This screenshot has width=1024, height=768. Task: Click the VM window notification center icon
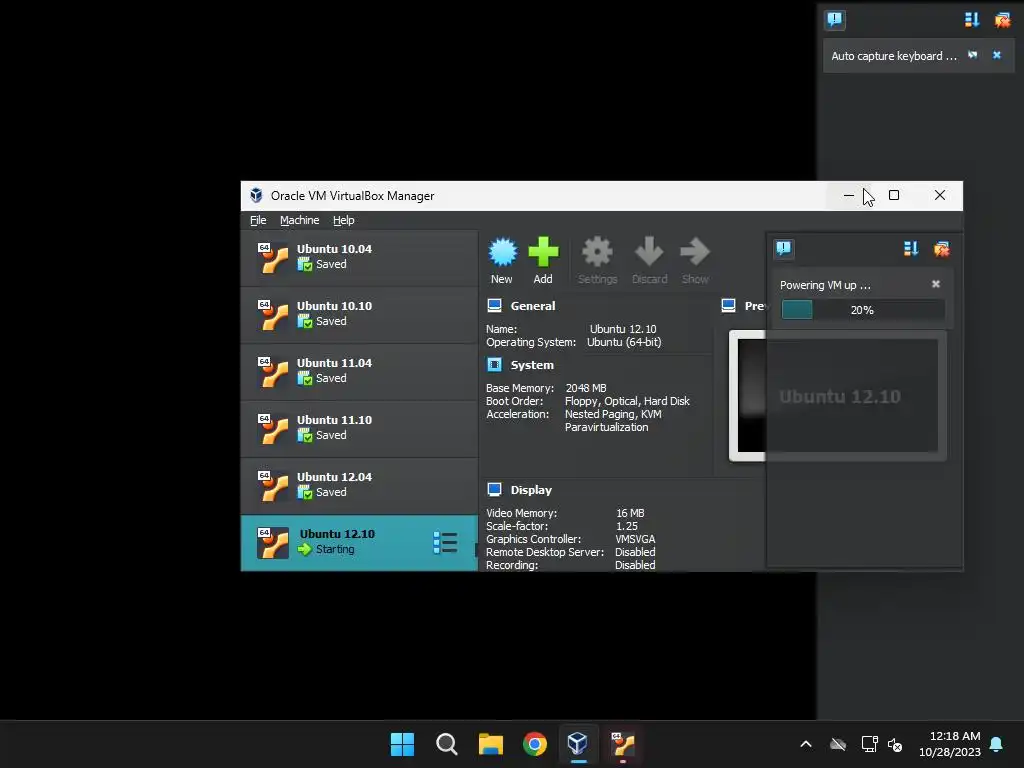click(x=835, y=20)
